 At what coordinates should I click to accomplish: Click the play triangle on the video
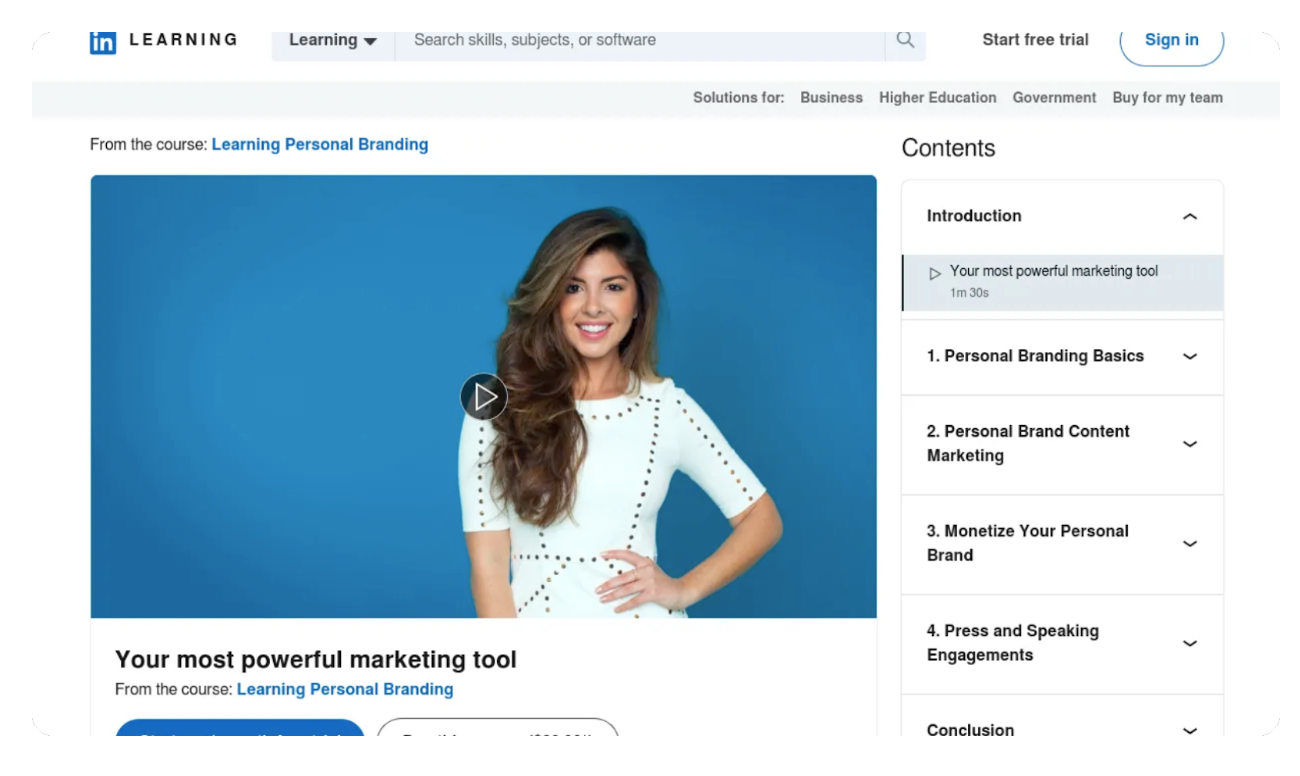tap(486, 396)
